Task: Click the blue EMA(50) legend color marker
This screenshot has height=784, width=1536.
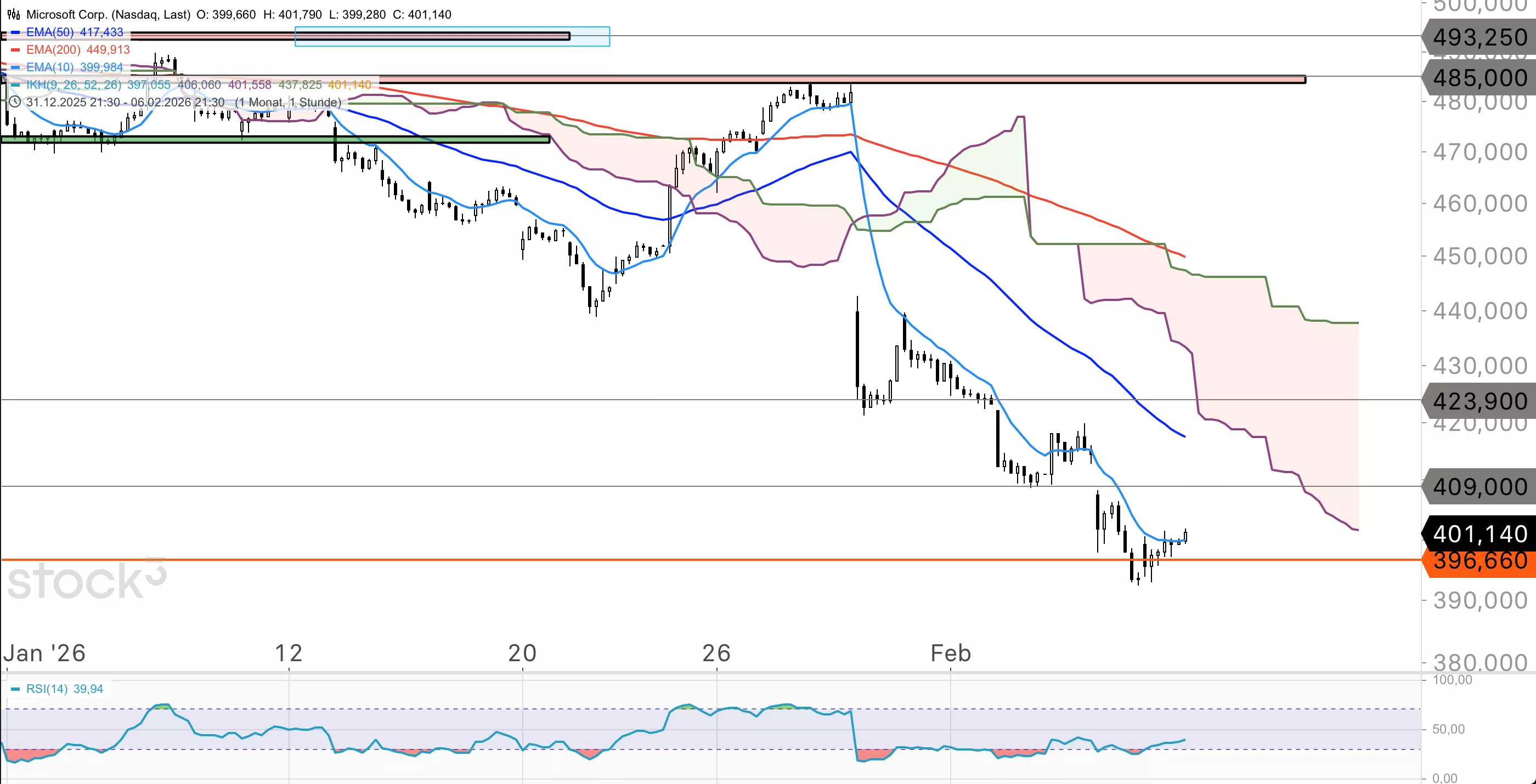Action: click(15, 32)
